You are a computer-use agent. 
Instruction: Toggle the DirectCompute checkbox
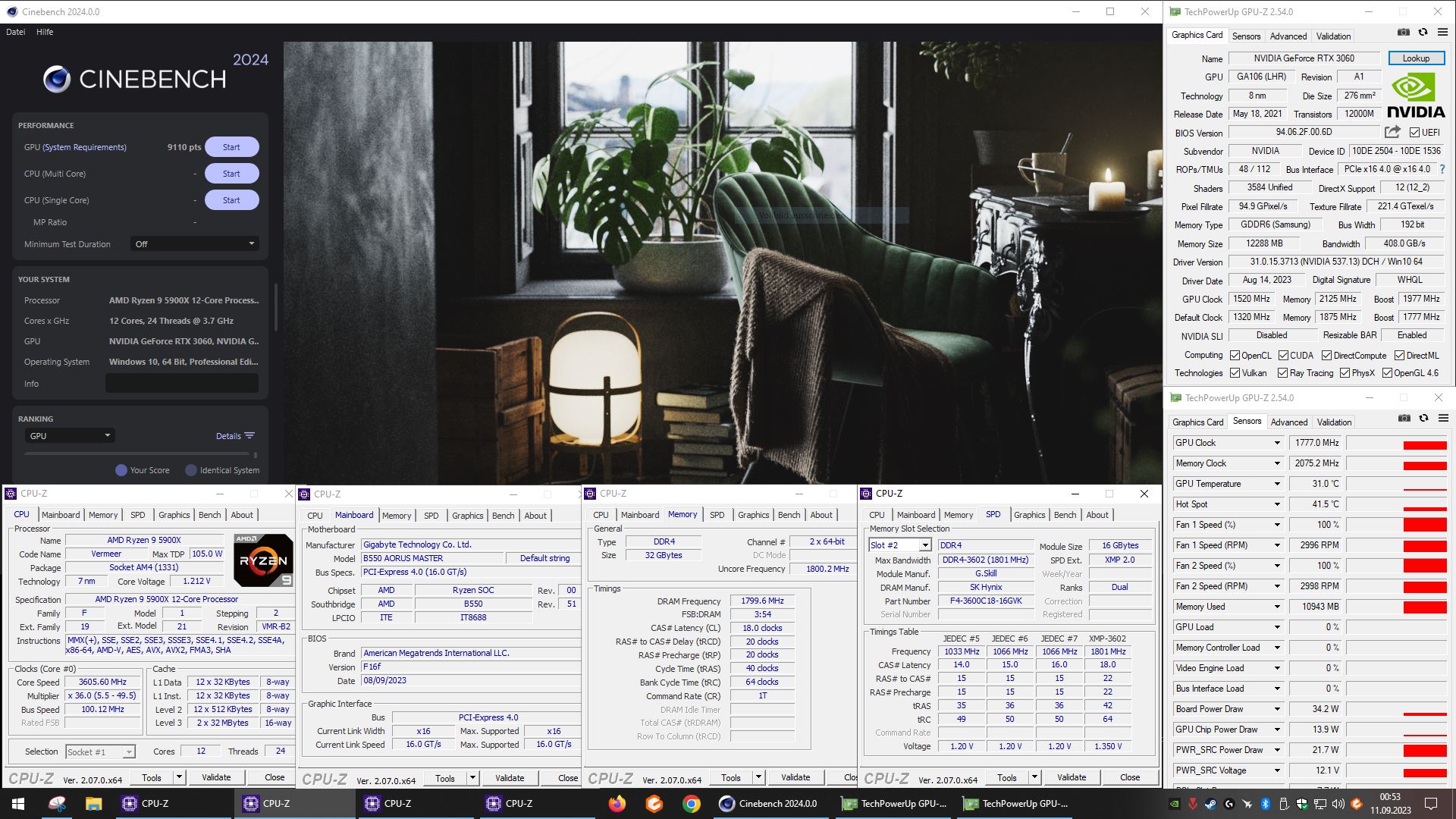pos(1326,356)
